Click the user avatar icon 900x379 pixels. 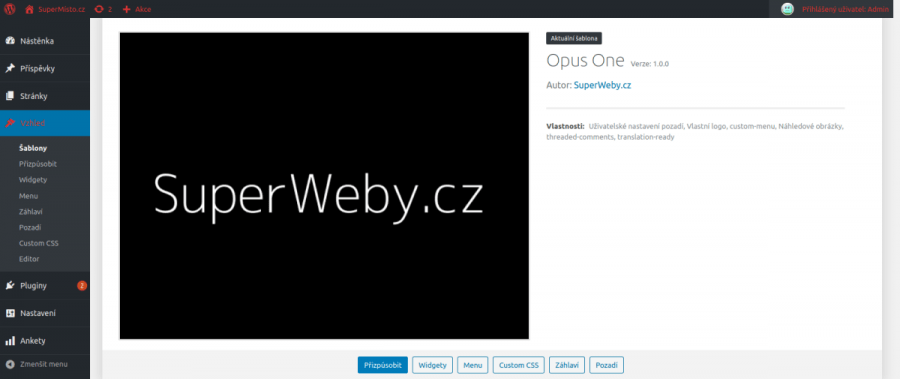pyautogui.click(x=788, y=9)
